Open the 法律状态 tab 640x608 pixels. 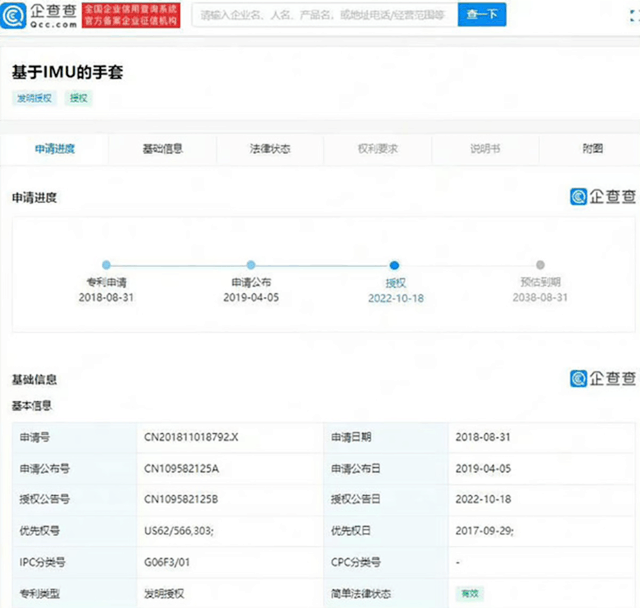[x=270, y=149]
